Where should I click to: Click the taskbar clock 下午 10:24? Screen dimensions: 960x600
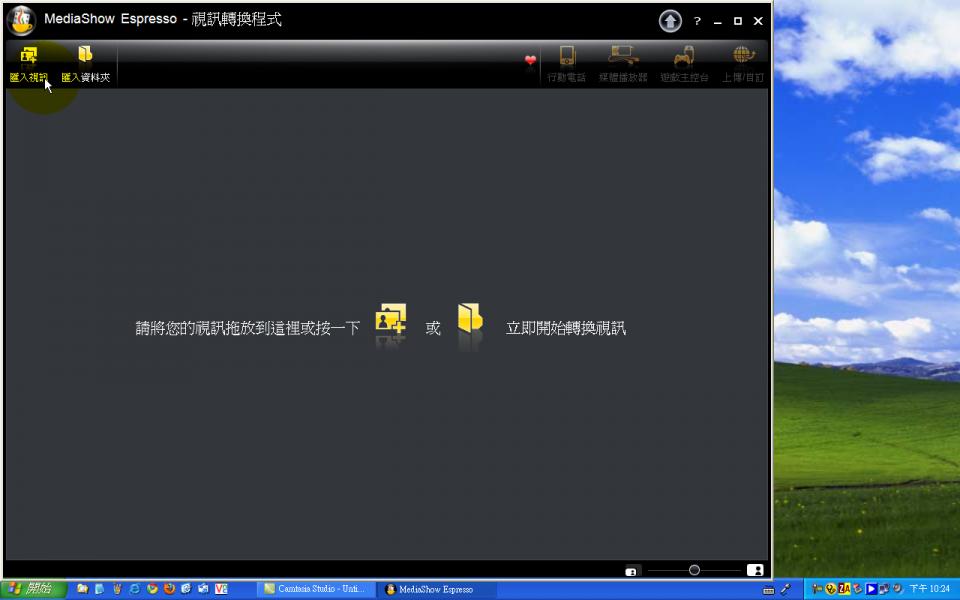click(x=929, y=589)
